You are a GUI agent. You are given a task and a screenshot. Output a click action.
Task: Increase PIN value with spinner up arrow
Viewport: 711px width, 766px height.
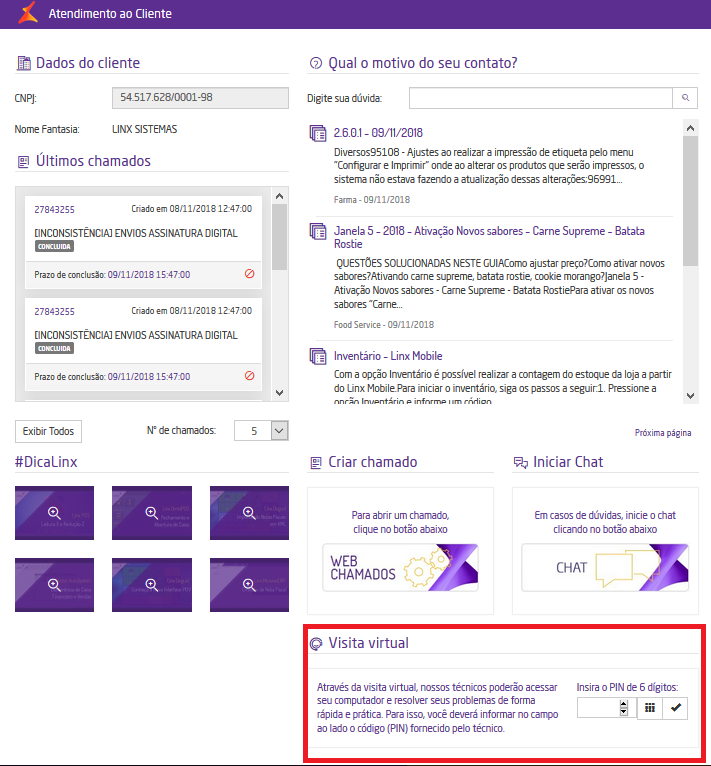624,703
